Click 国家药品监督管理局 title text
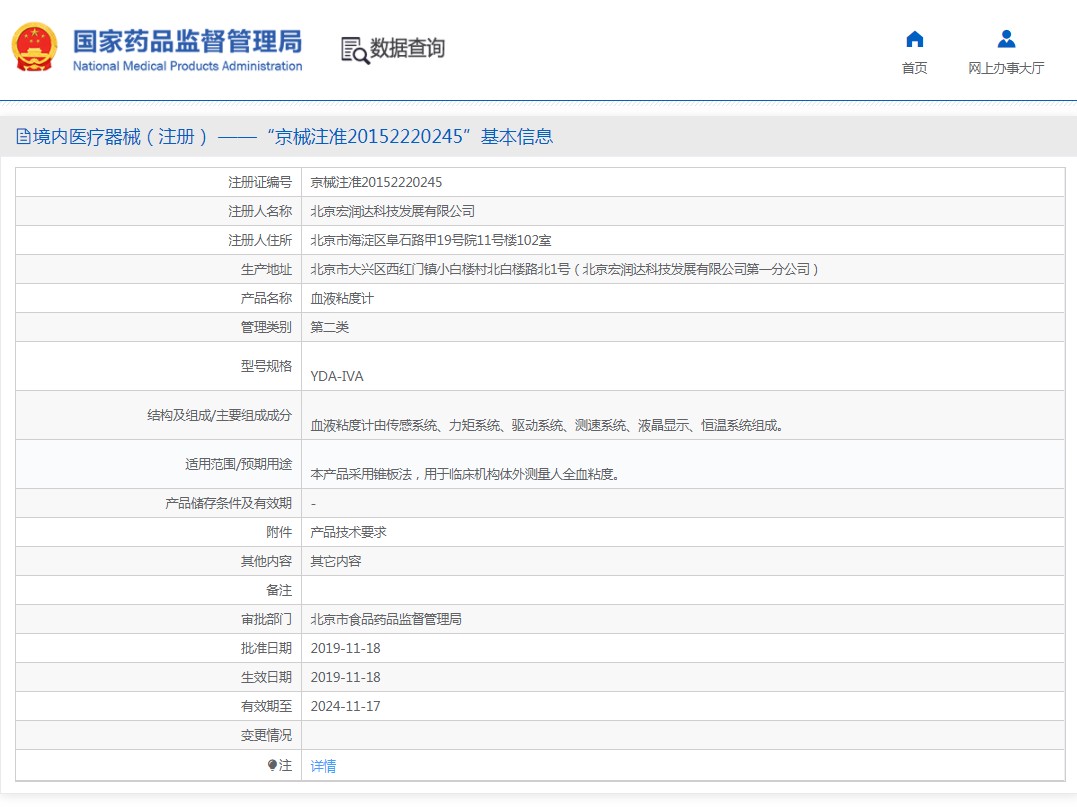Screen dimensions: 1077x809 coord(188,41)
